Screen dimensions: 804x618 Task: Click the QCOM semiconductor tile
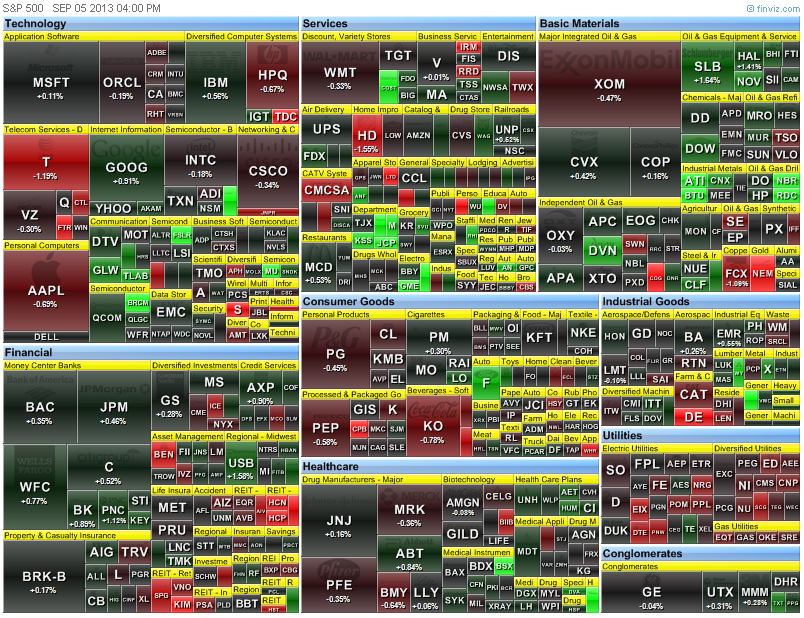tap(107, 318)
